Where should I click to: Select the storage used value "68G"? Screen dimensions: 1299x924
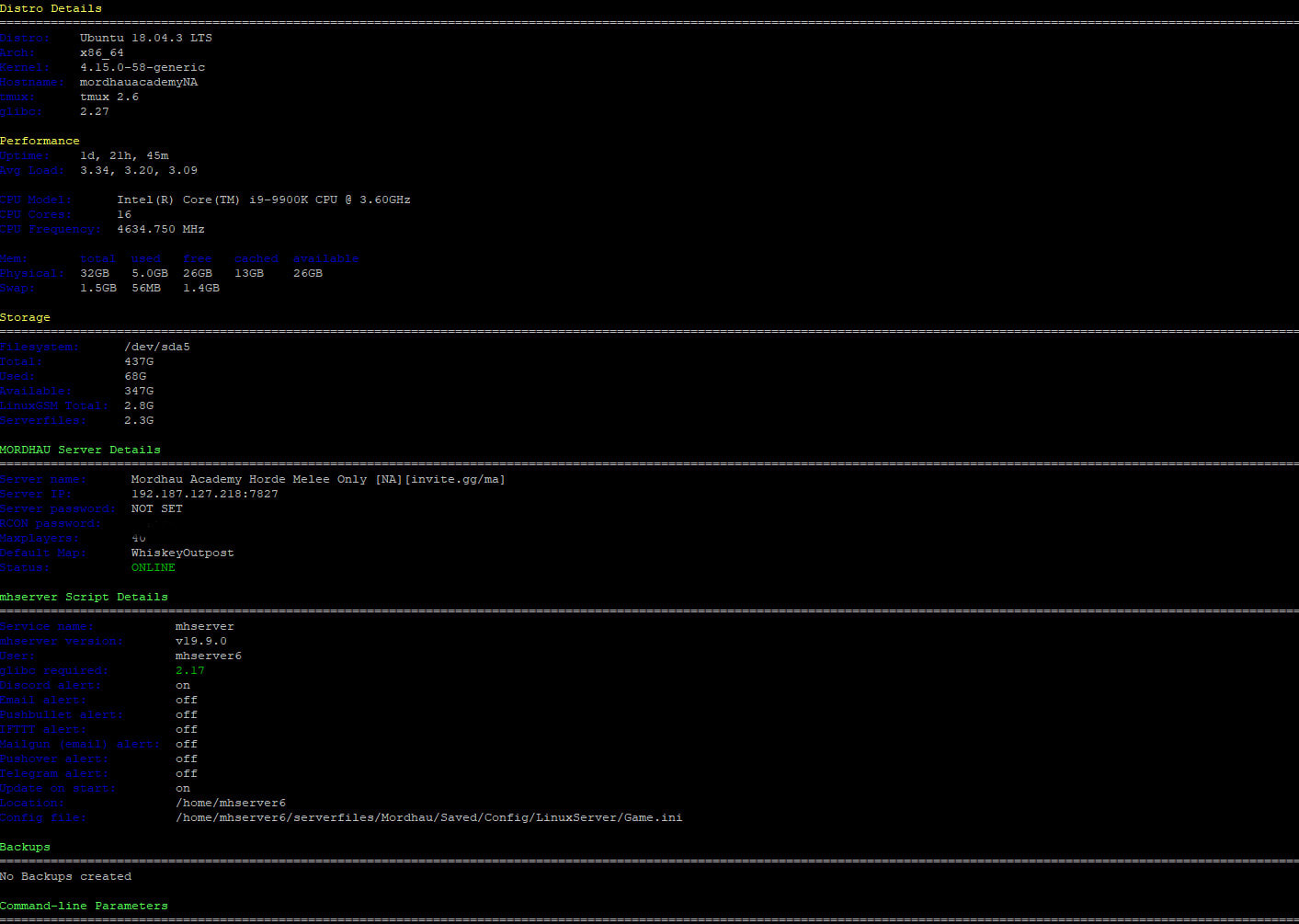point(135,376)
